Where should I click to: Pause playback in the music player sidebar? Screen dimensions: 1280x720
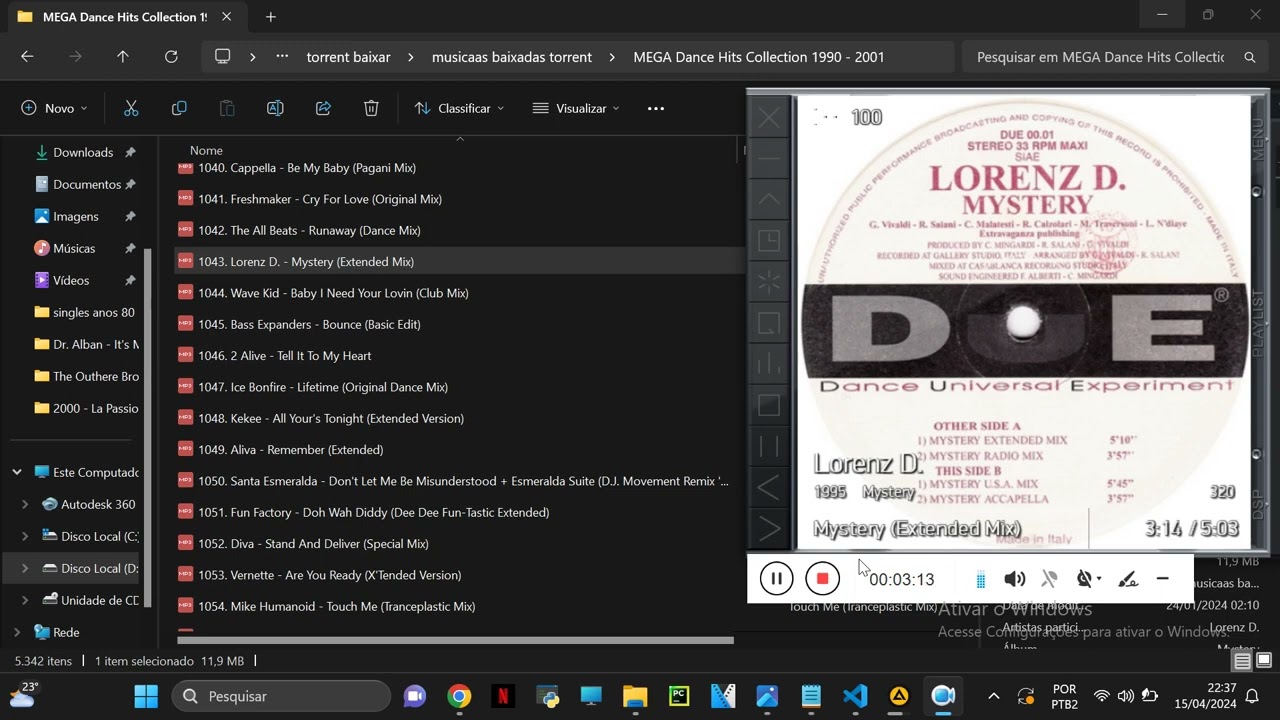click(769, 447)
